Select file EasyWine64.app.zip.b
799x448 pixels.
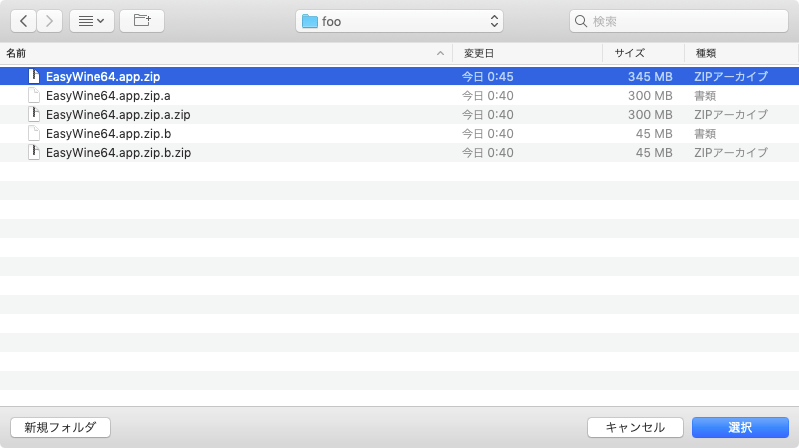400,134
